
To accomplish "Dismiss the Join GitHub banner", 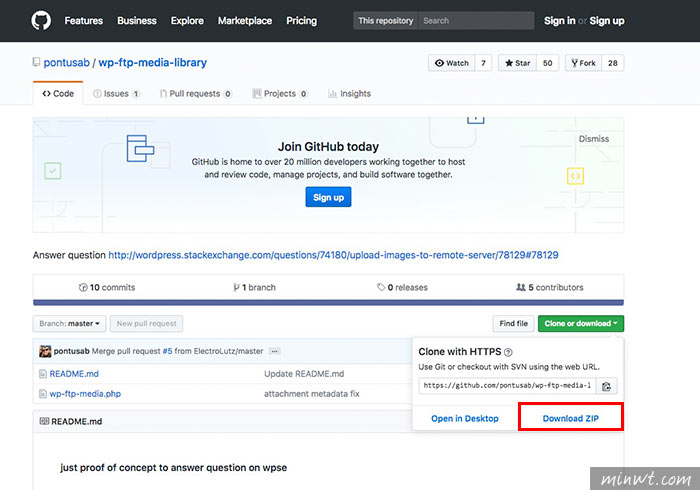I will point(594,139).
